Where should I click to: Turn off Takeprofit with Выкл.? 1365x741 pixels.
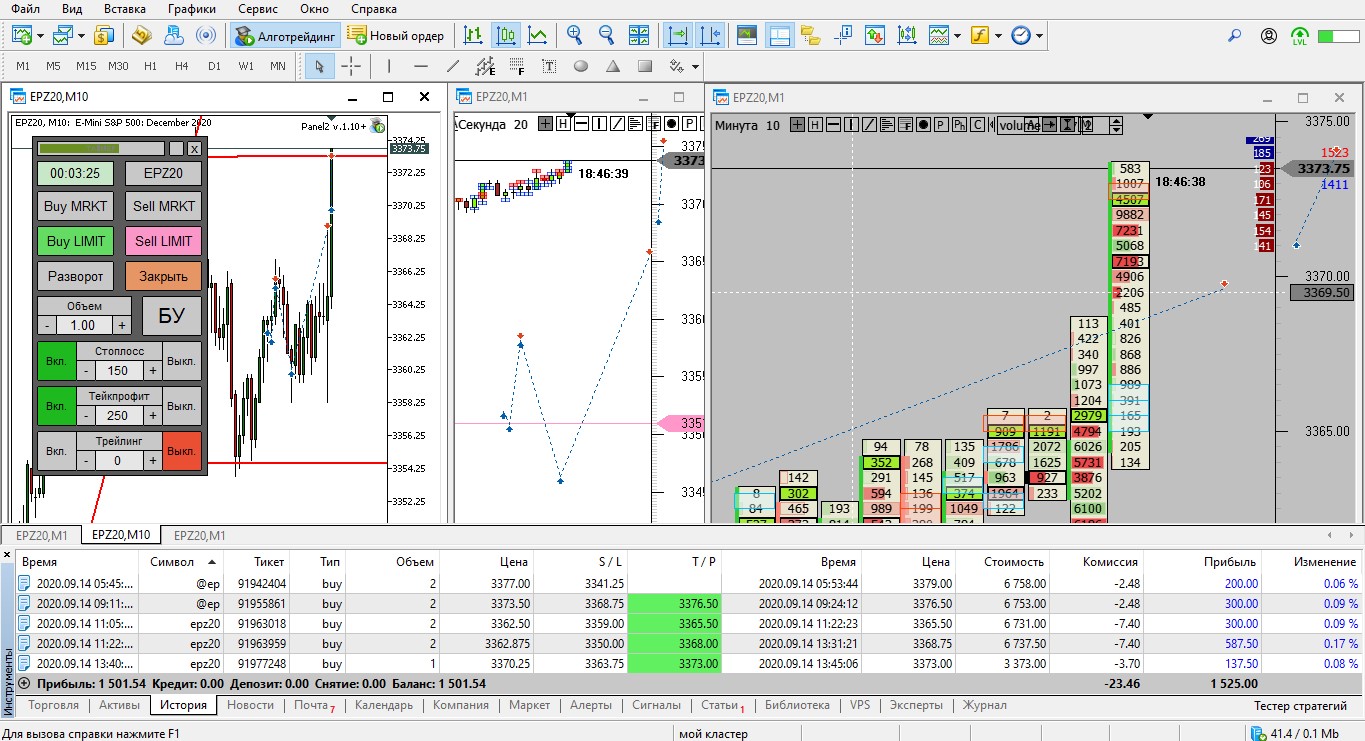pyautogui.click(x=182, y=406)
